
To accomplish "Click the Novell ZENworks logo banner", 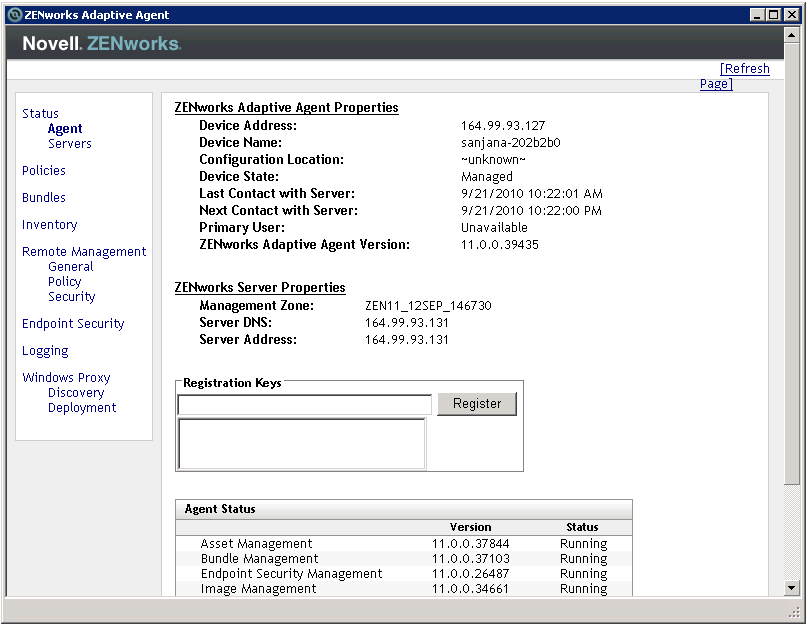I will pyautogui.click(x=102, y=43).
